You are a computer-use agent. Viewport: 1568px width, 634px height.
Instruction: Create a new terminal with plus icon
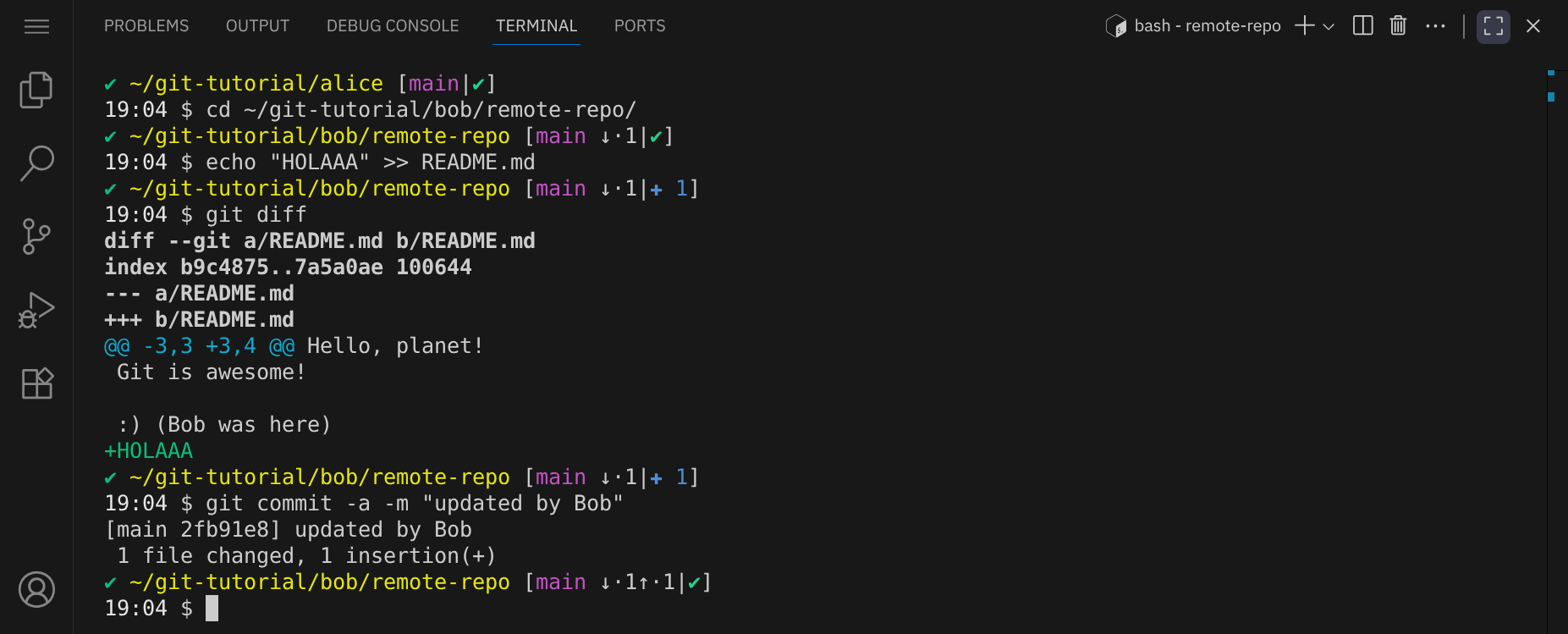click(x=1305, y=26)
